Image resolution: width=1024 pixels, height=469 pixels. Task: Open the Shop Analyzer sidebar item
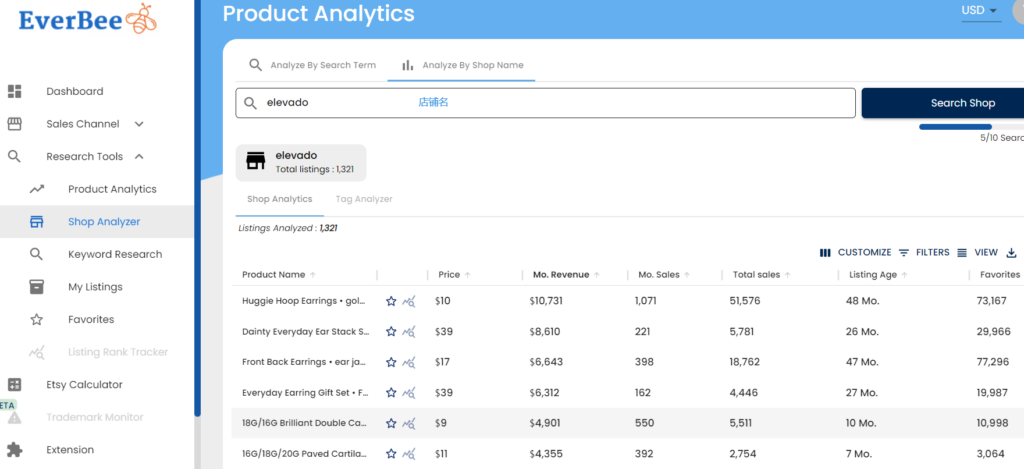[x=104, y=222]
